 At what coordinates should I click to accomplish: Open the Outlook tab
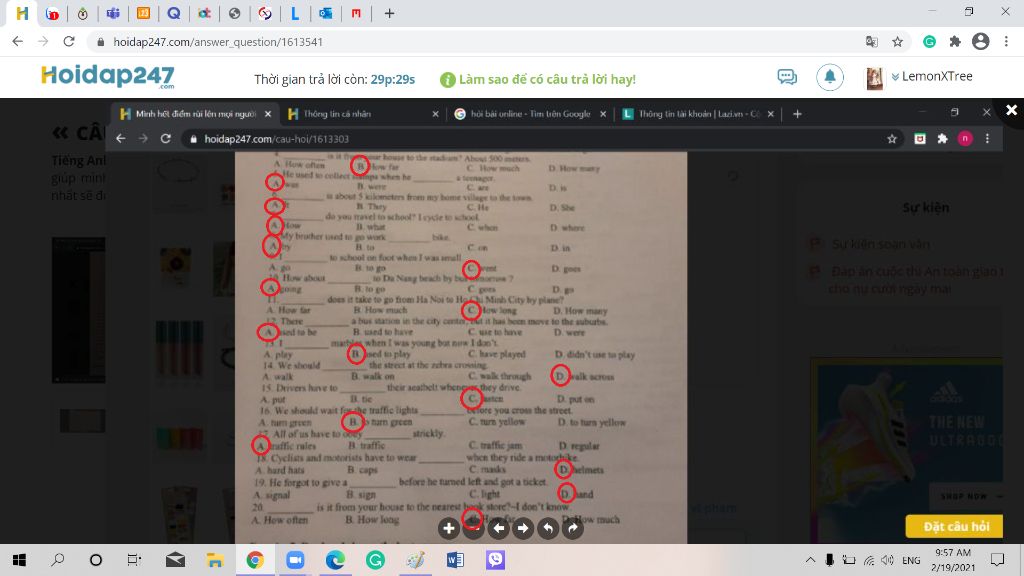(x=325, y=13)
